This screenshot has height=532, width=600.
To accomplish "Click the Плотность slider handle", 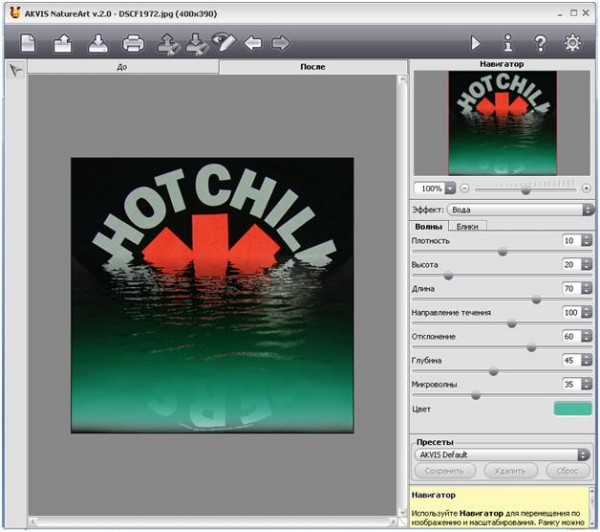I will 503,252.
